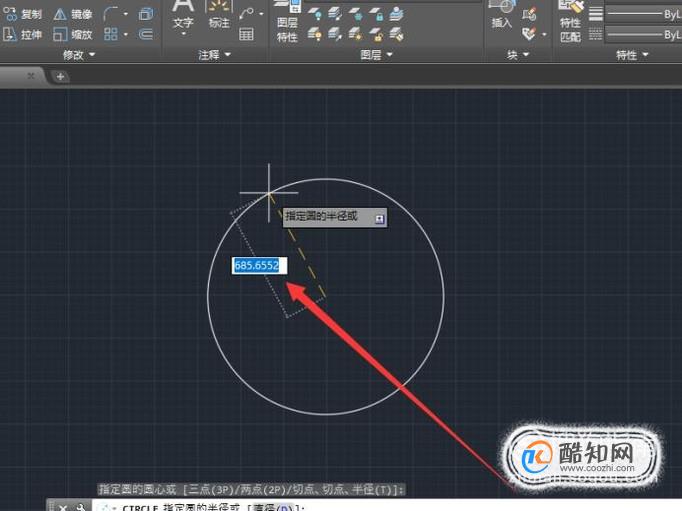The image size is (682, 511).
Task: Open the Leader tool dropdown arrow
Action: pos(261,14)
